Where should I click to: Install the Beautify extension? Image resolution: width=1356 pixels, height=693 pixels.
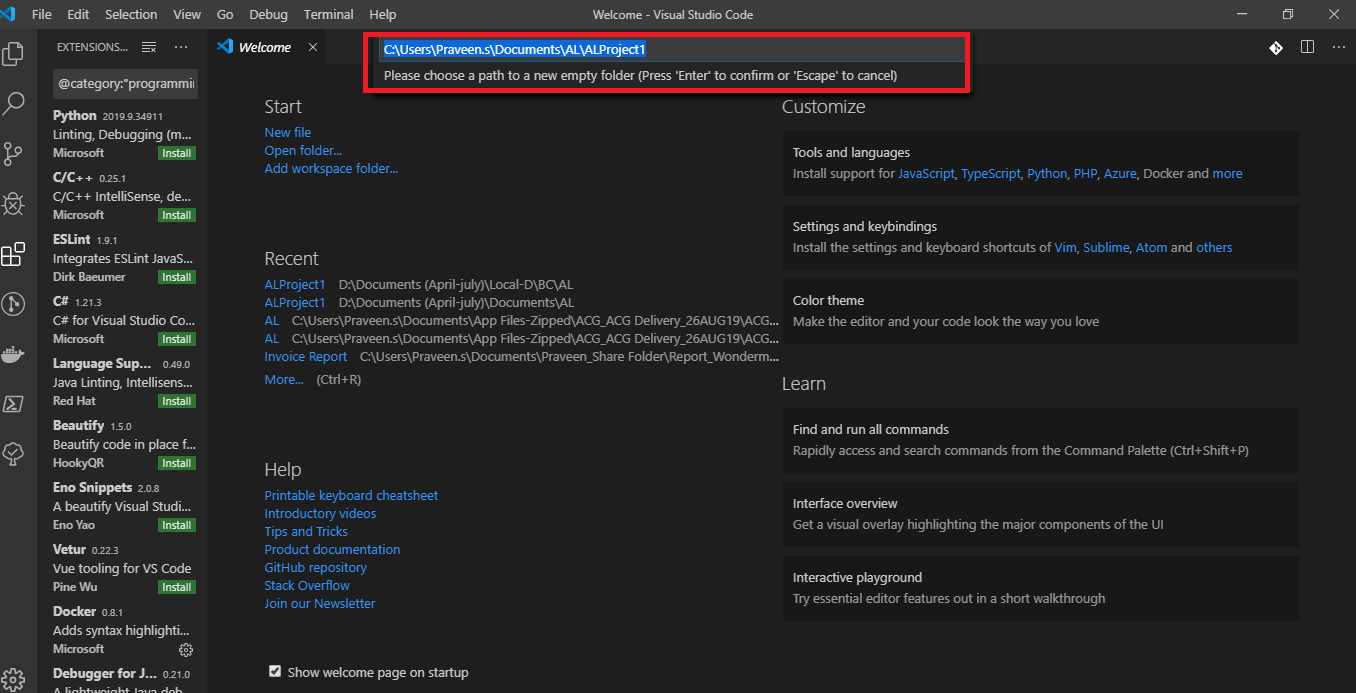tap(177, 463)
